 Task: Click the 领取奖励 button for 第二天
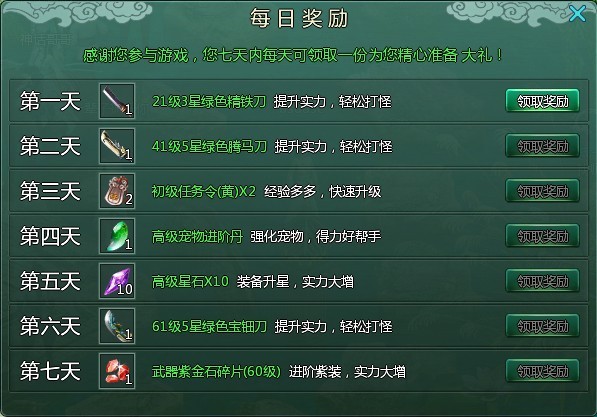pos(543,146)
